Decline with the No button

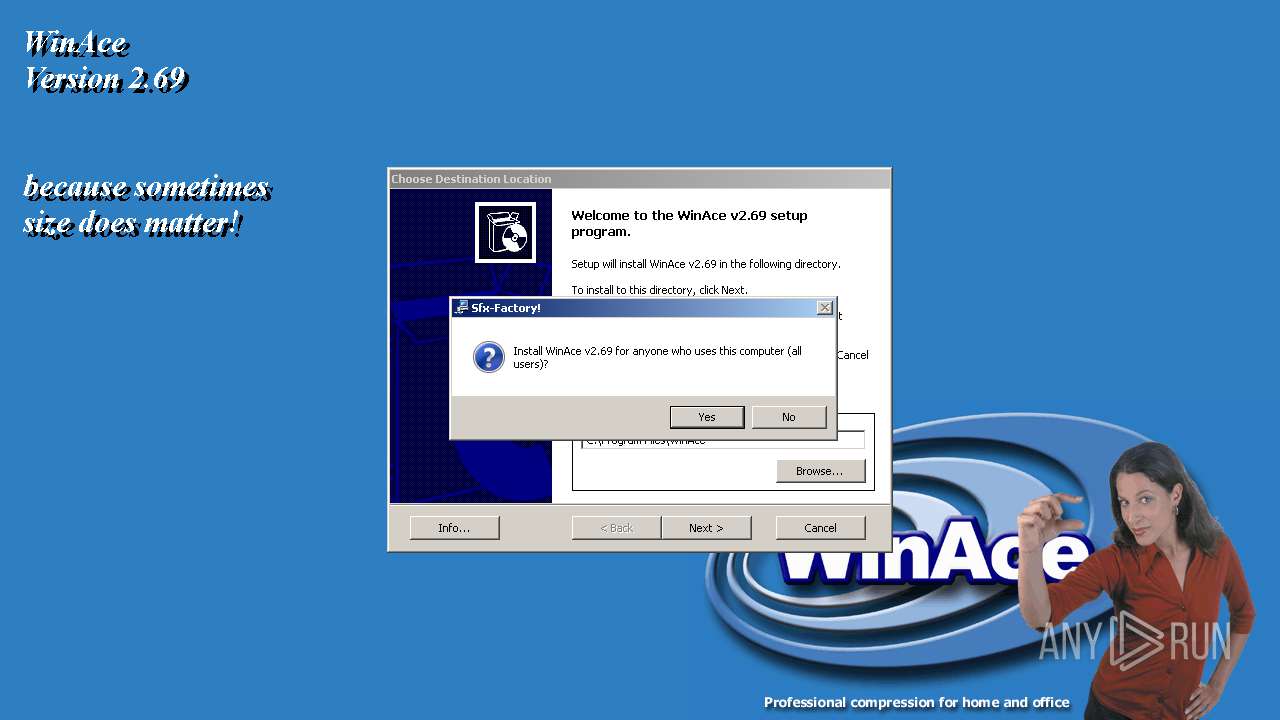coord(789,417)
